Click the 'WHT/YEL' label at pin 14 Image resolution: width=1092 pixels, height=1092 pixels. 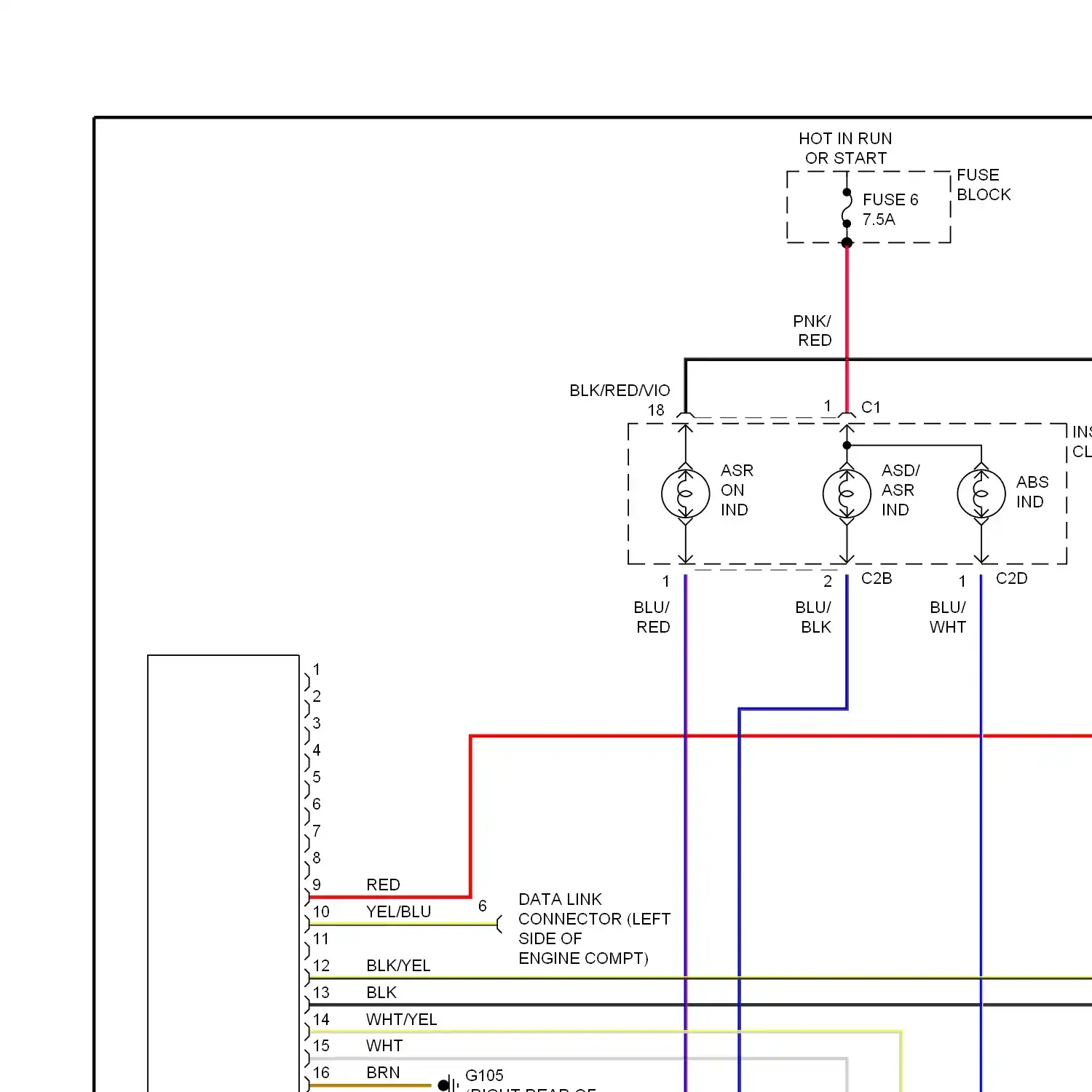401,1019
